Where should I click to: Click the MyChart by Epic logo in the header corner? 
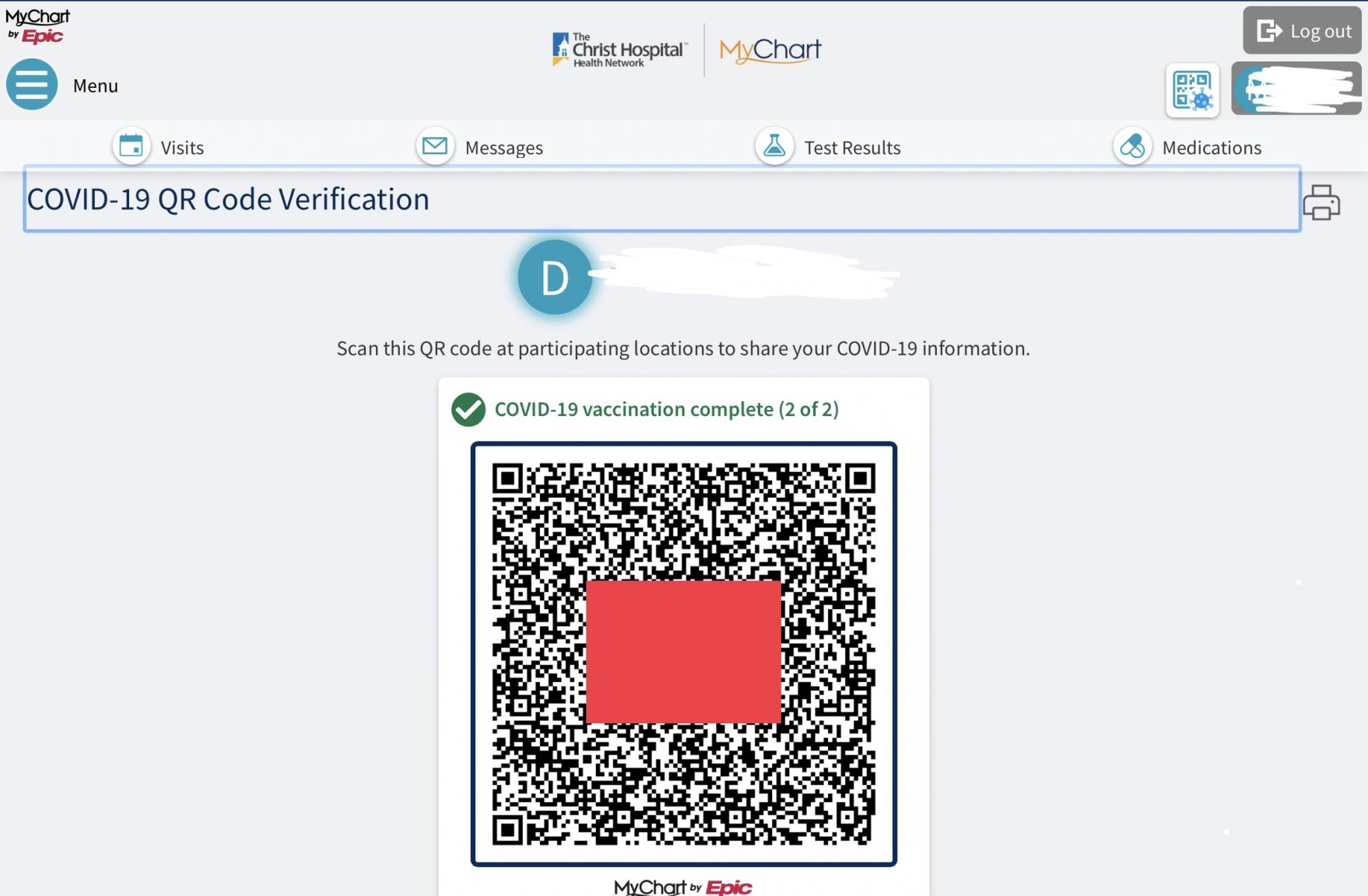coord(37,26)
